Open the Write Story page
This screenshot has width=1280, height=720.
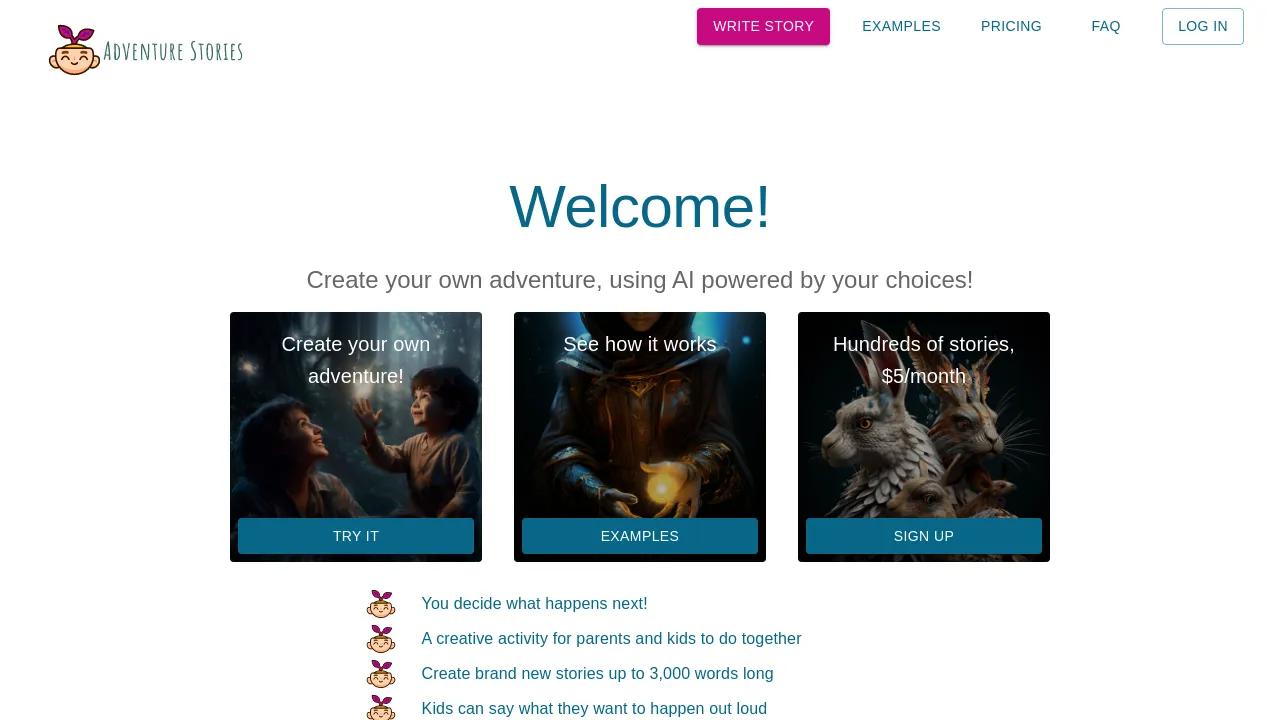tap(763, 26)
